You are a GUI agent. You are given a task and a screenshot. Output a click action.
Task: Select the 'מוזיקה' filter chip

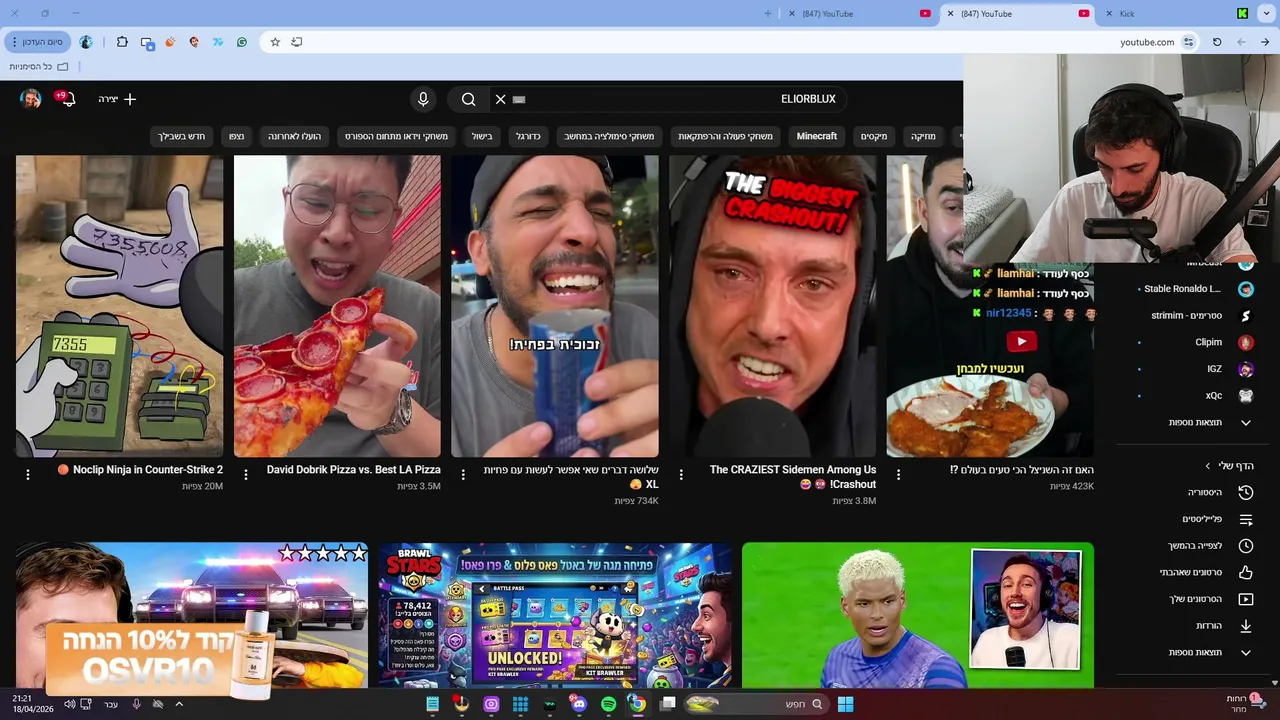click(x=923, y=136)
